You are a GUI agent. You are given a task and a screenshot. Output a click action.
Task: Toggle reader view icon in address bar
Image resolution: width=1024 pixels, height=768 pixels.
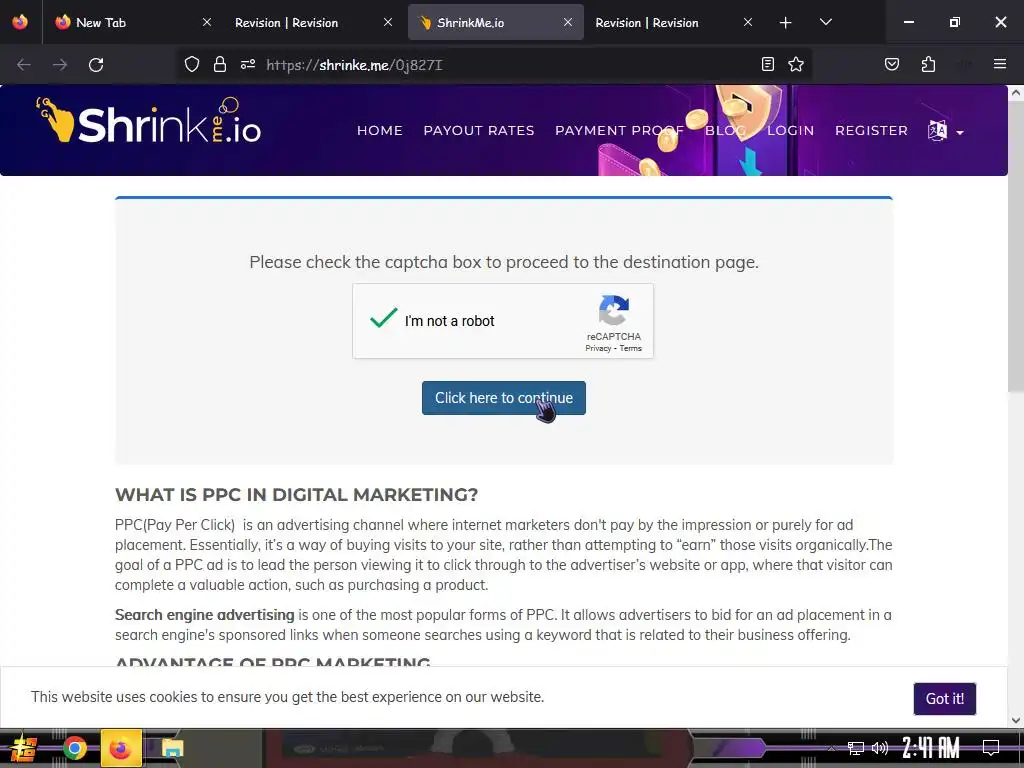coord(768,64)
